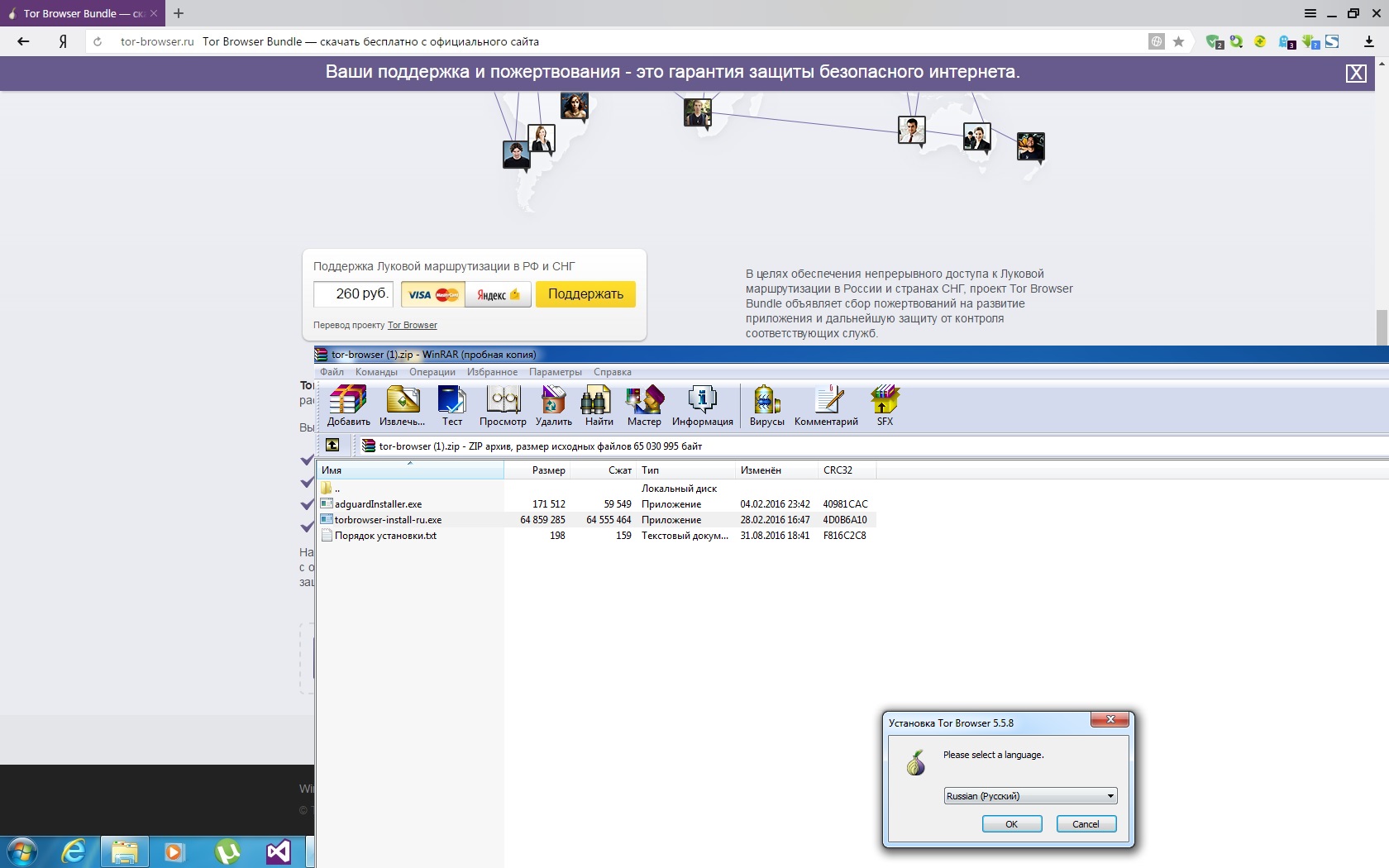Image resolution: width=1389 pixels, height=868 pixels.
Task: Launch the Wizard (Мастер) tool
Action: 644,405
